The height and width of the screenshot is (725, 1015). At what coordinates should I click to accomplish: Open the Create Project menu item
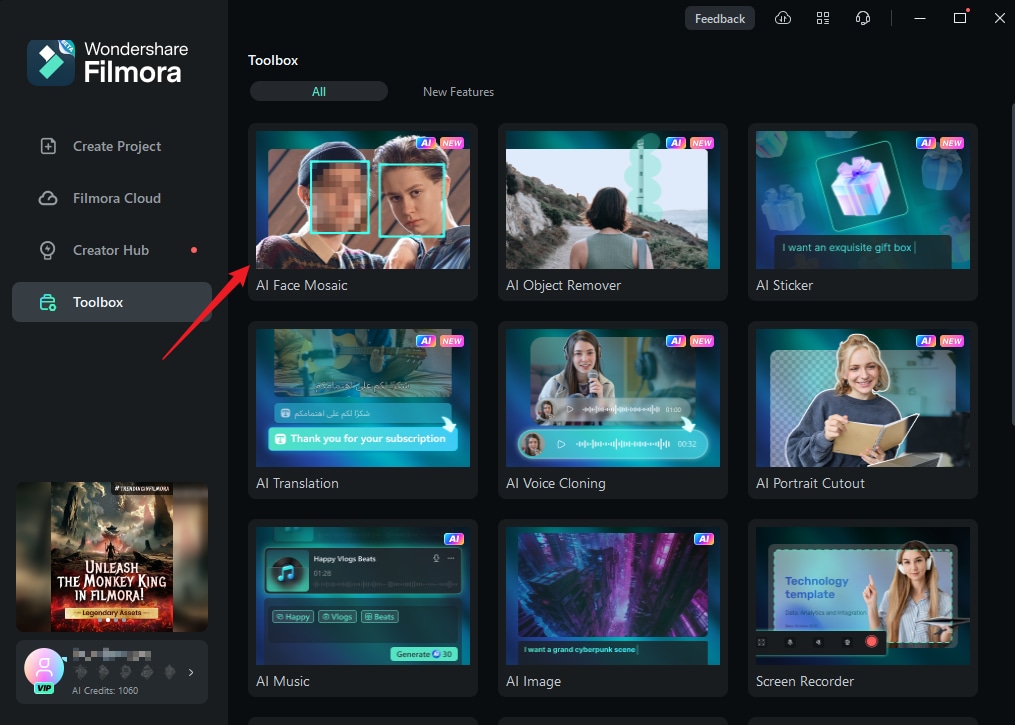pyautogui.click(x=112, y=146)
